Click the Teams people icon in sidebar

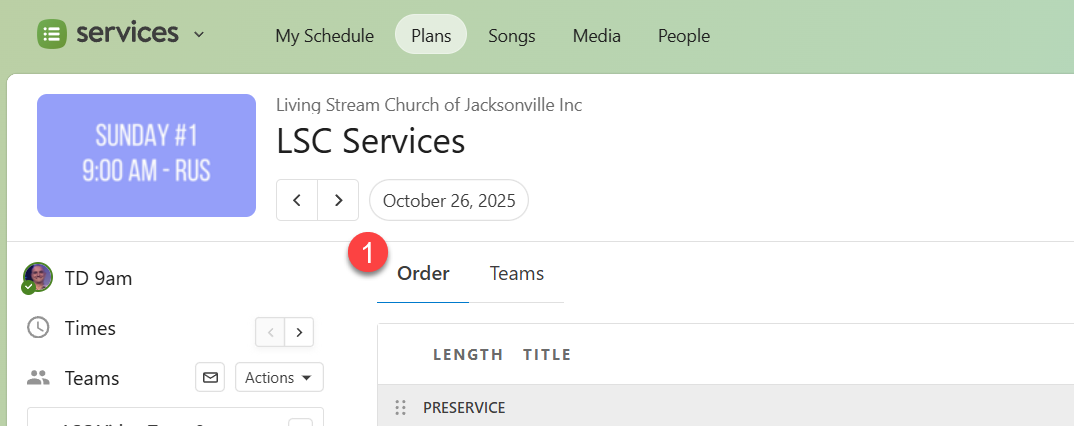(38, 378)
